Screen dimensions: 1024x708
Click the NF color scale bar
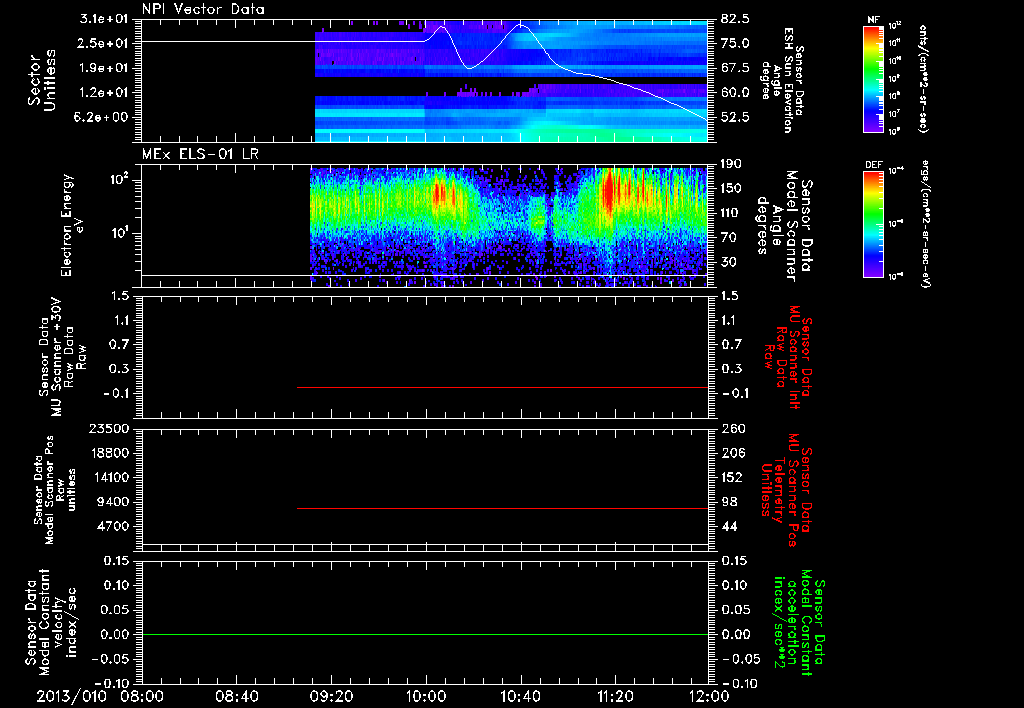tap(873, 79)
